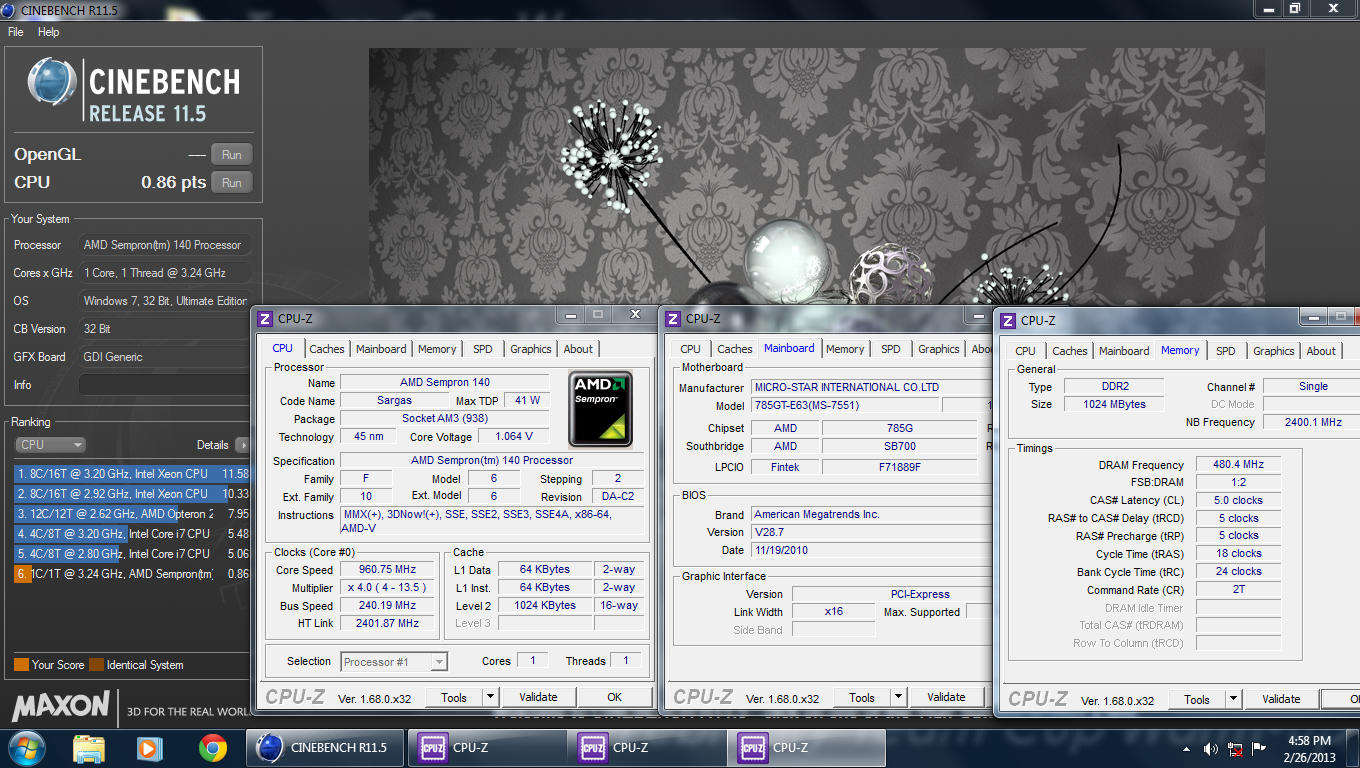
Task: Open the Windows Start menu
Action: (x=26, y=747)
